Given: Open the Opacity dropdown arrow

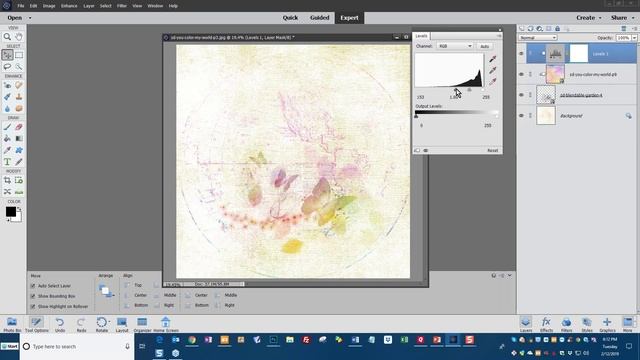Looking at the screenshot, I should [x=634, y=38].
